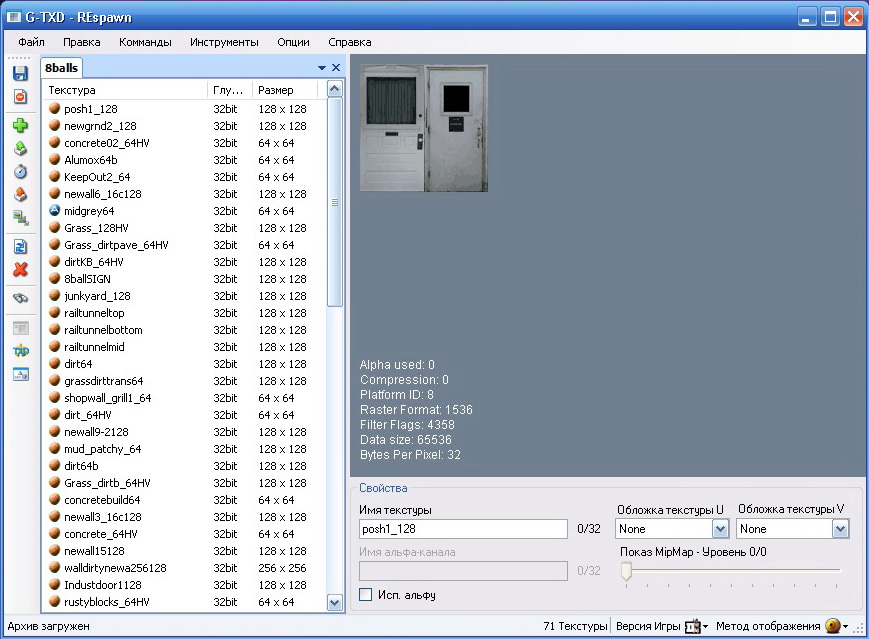Screen dimensions: 869x639
Task: Open the Обложка текстуры U dropdown
Action: click(720, 529)
